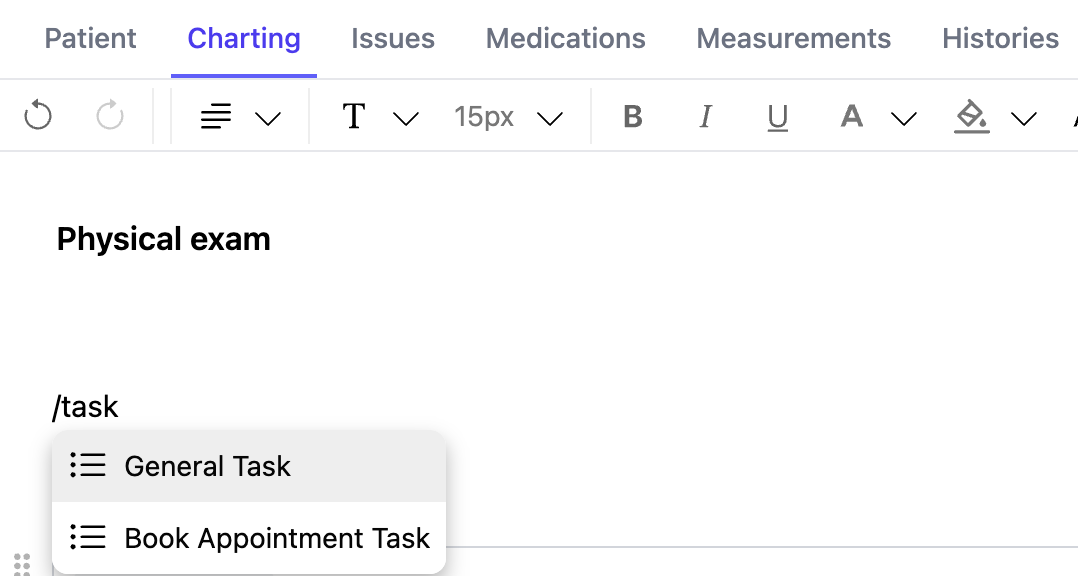This screenshot has width=1078, height=576.
Task: Open the Issues tab
Action: (x=392, y=39)
